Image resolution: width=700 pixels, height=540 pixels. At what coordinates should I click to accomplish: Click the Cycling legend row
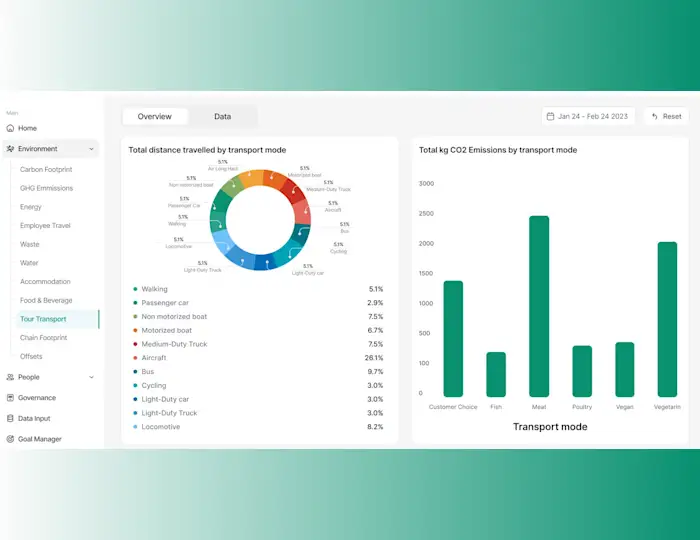click(x=258, y=386)
